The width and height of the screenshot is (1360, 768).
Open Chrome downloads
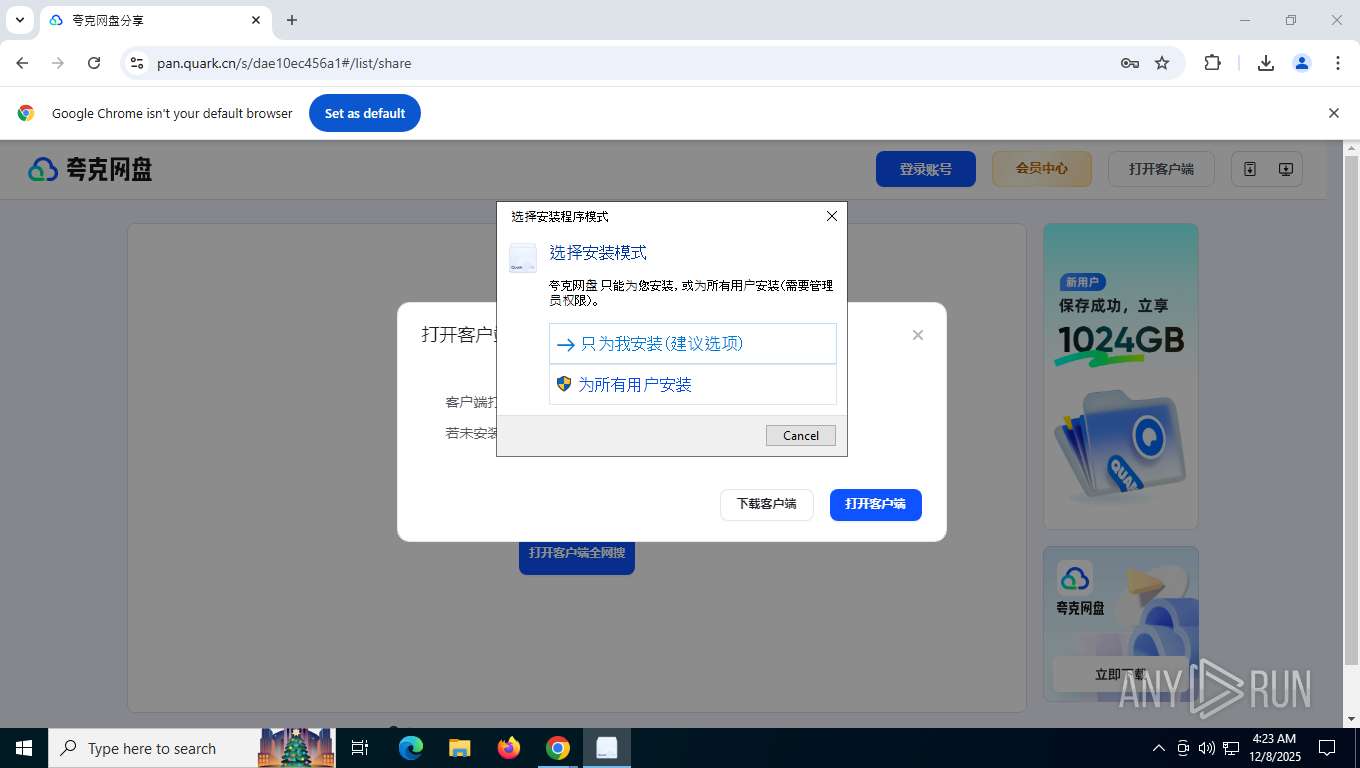tap(1265, 63)
